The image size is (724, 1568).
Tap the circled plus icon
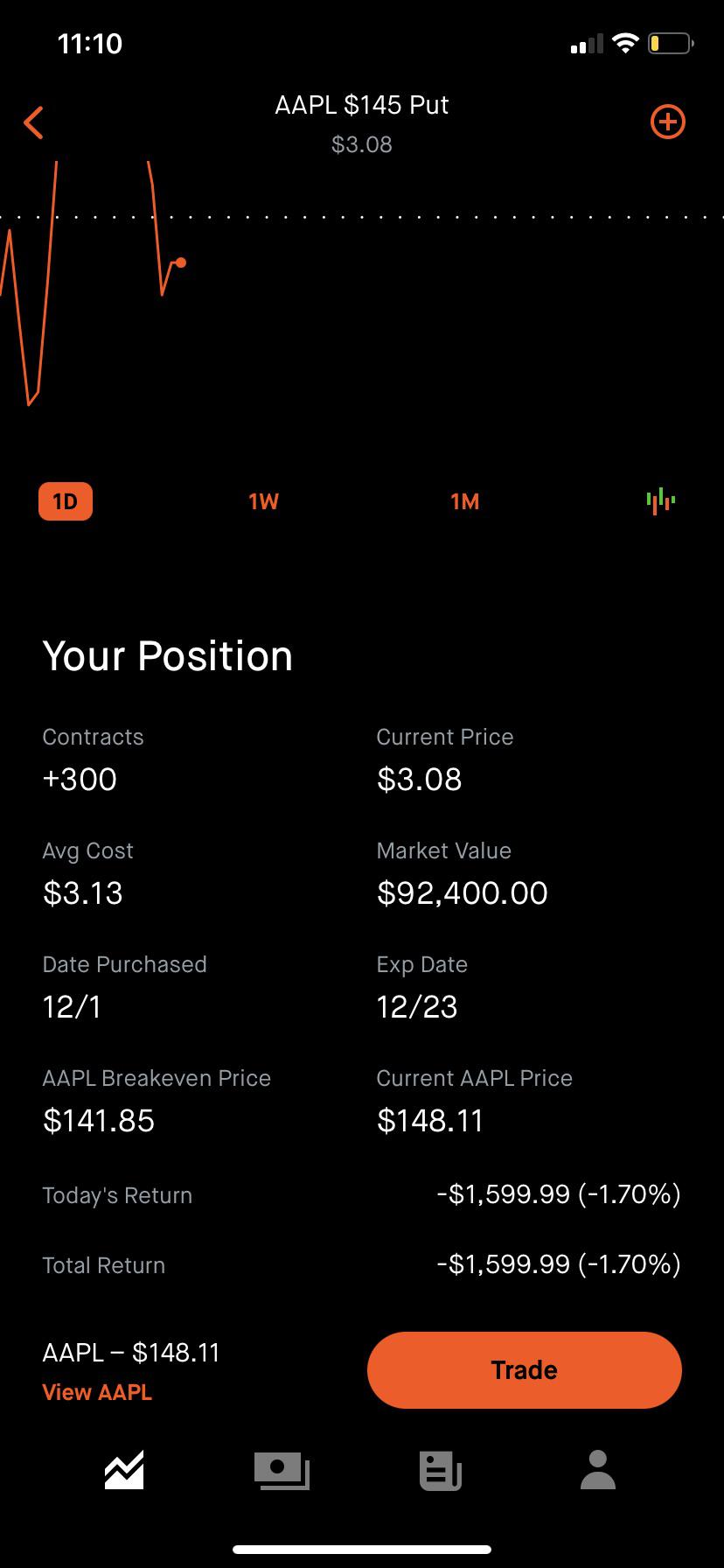click(668, 122)
